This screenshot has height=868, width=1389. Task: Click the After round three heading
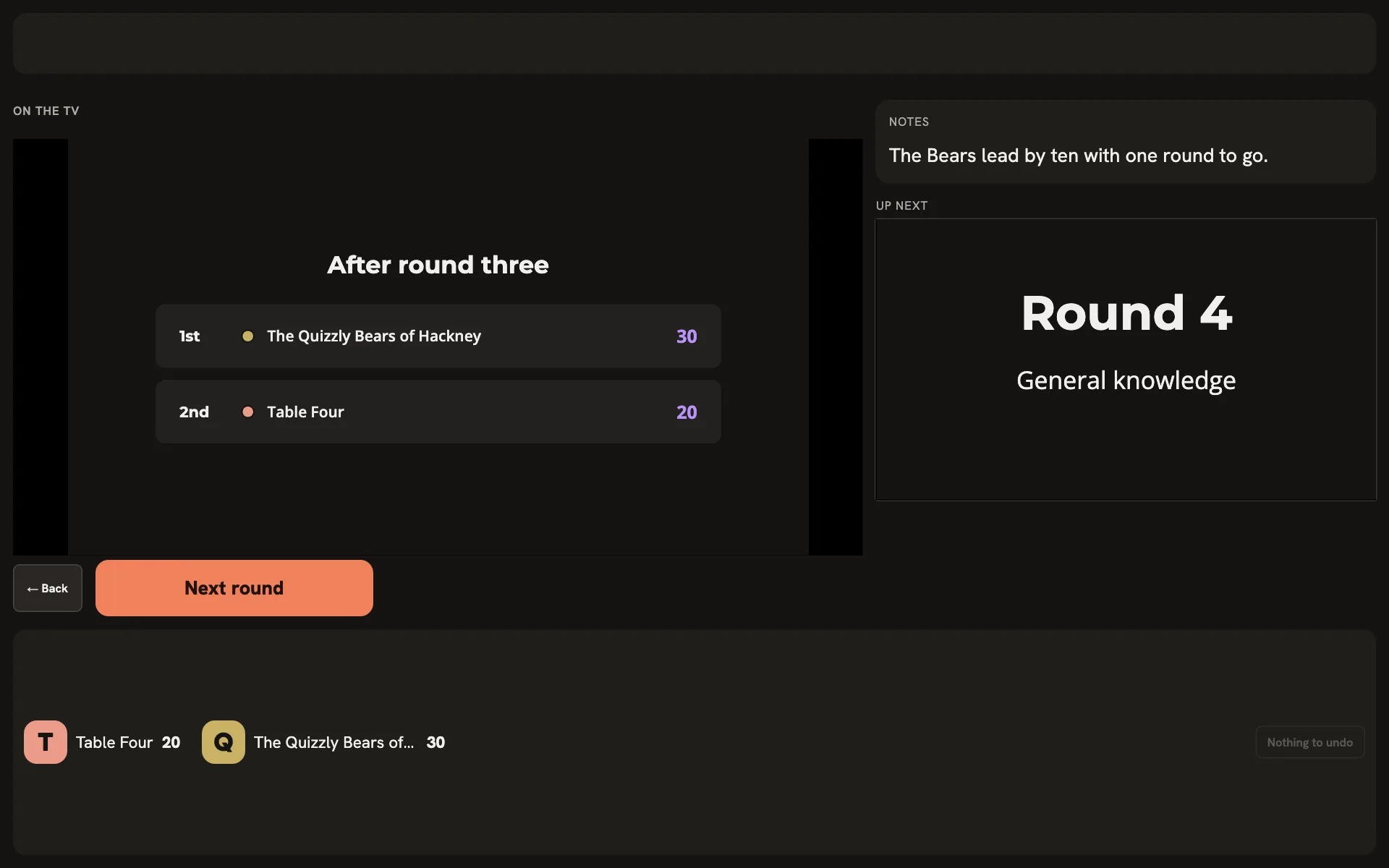(438, 265)
